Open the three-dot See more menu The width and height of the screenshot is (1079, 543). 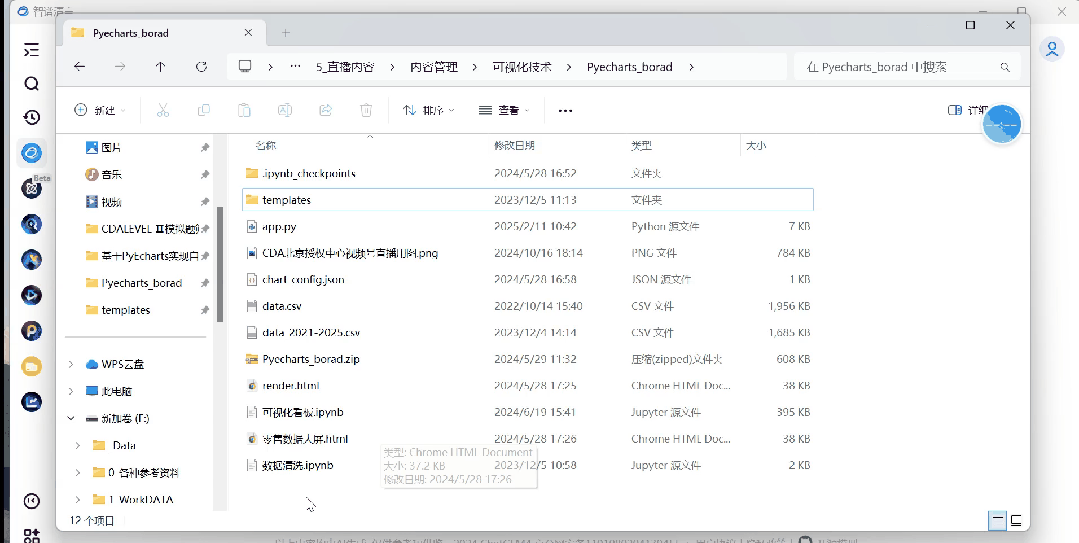coord(565,110)
